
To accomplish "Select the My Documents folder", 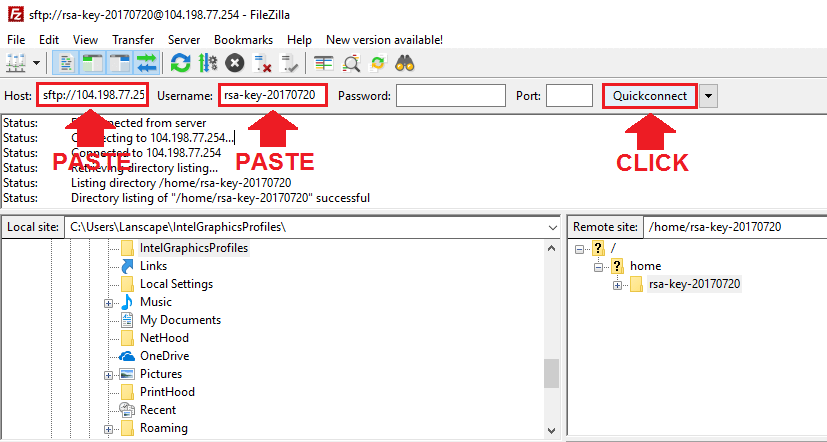I will click(x=180, y=320).
